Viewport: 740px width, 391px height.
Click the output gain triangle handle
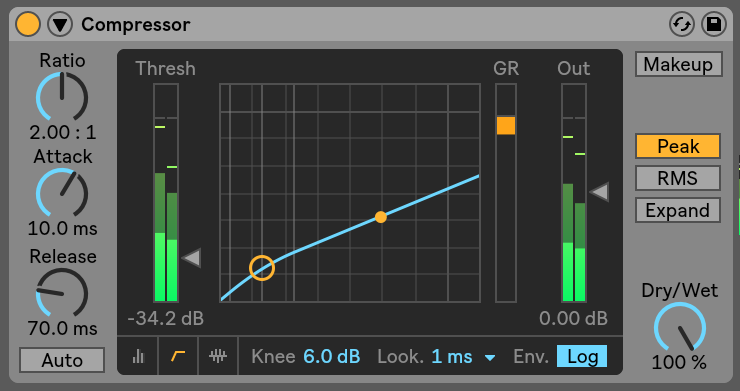[599, 192]
